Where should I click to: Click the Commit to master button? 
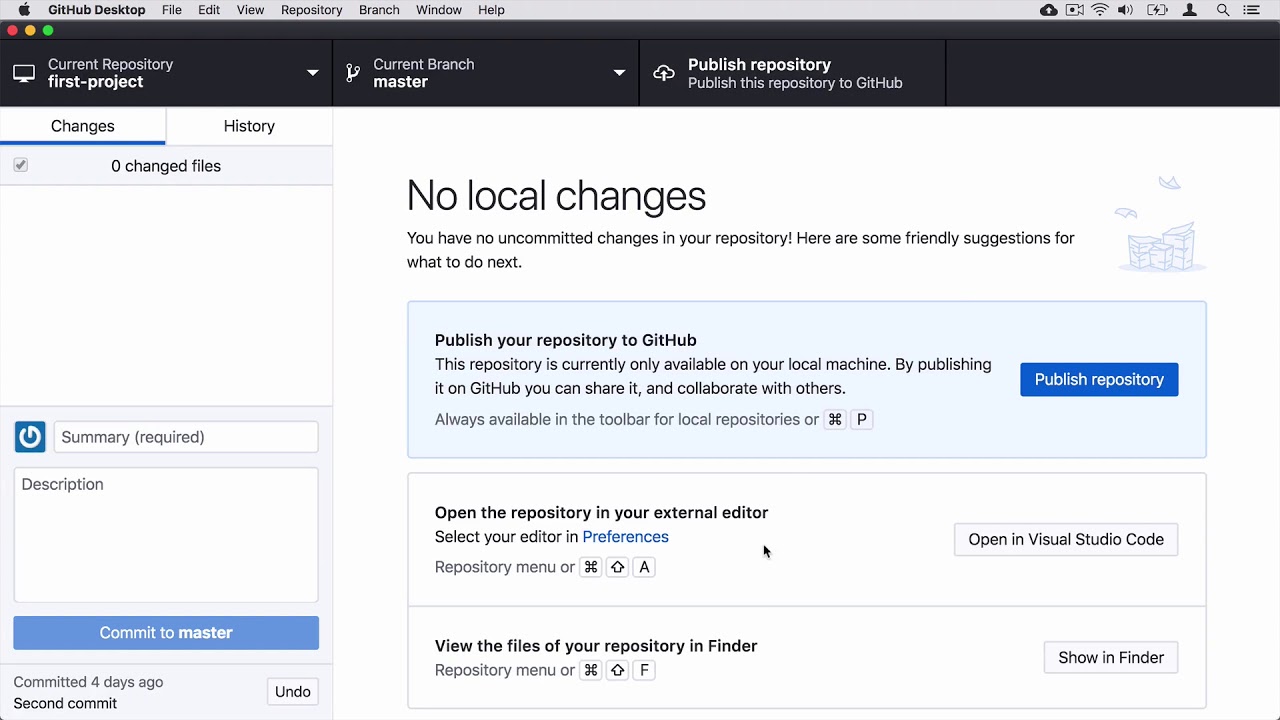pyautogui.click(x=166, y=632)
